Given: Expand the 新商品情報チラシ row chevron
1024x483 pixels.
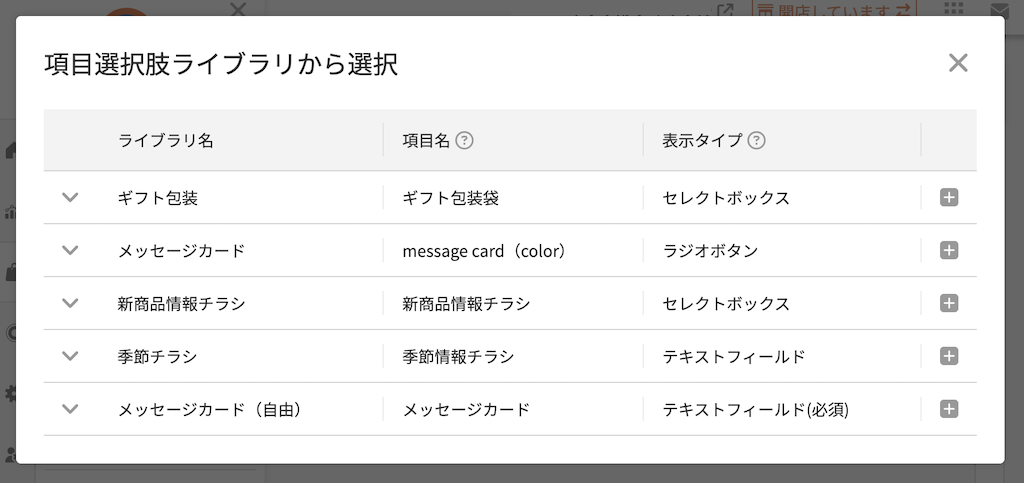Looking at the screenshot, I should [x=70, y=303].
